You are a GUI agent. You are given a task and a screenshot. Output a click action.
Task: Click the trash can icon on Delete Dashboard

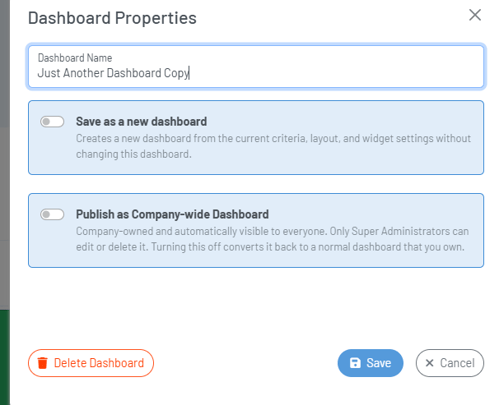43,363
